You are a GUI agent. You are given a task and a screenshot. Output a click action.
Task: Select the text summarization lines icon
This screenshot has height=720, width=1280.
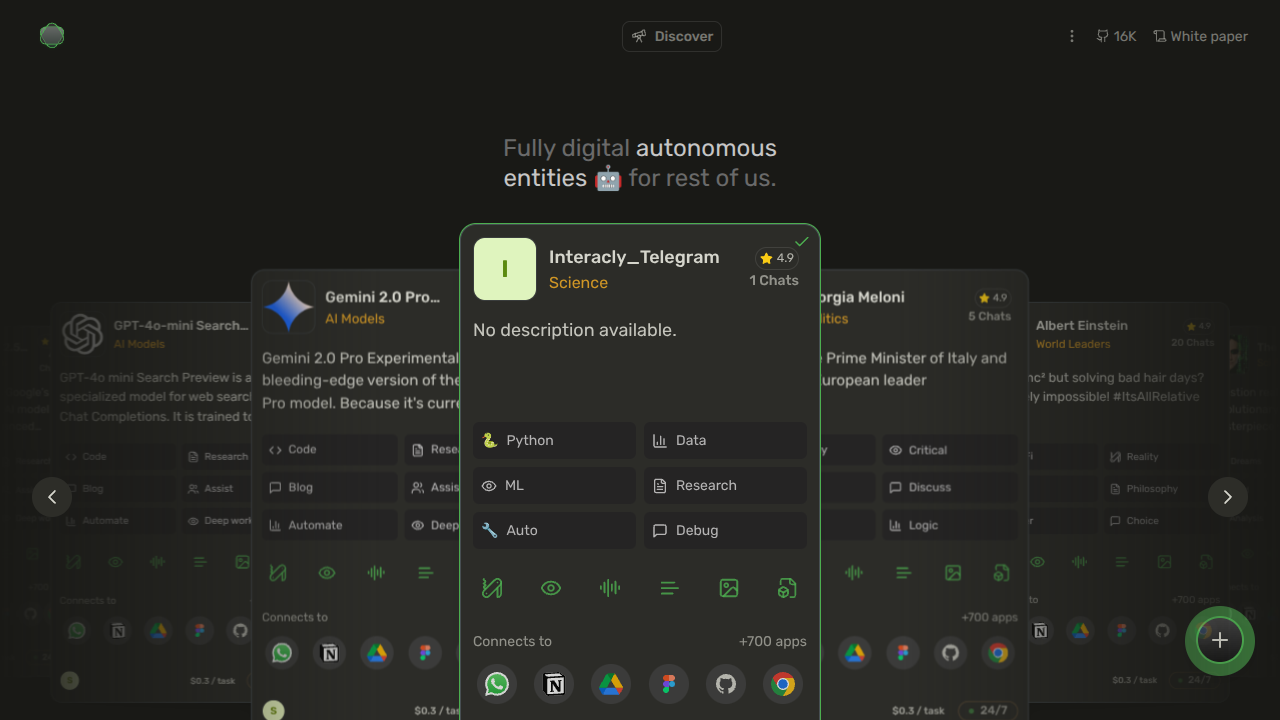click(x=669, y=588)
